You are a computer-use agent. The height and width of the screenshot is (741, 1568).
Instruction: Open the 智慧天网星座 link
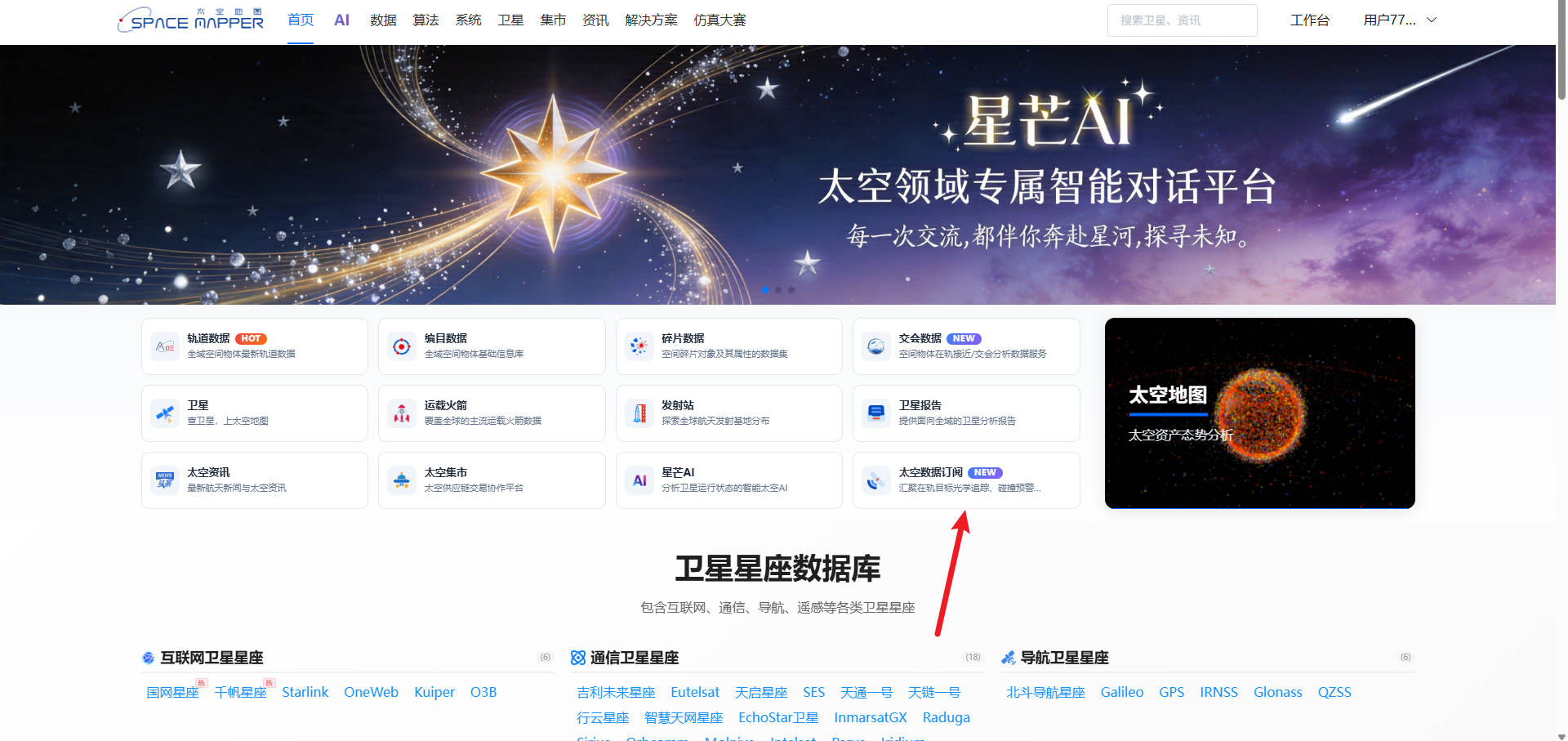coord(684,718)
